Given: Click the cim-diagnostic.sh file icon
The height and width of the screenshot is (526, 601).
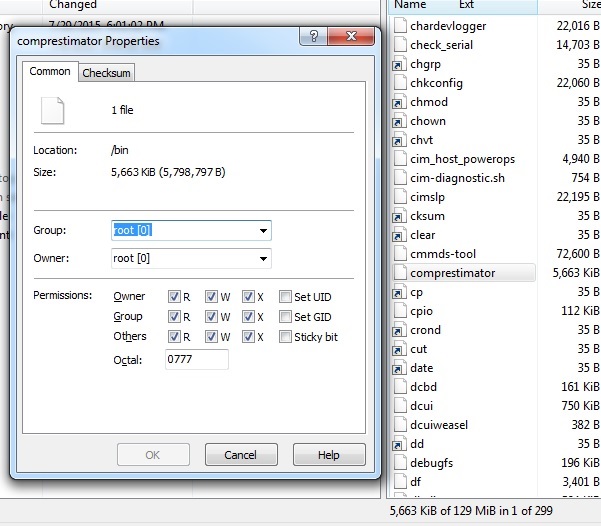Looking at the screenshot, I should 398,178.
